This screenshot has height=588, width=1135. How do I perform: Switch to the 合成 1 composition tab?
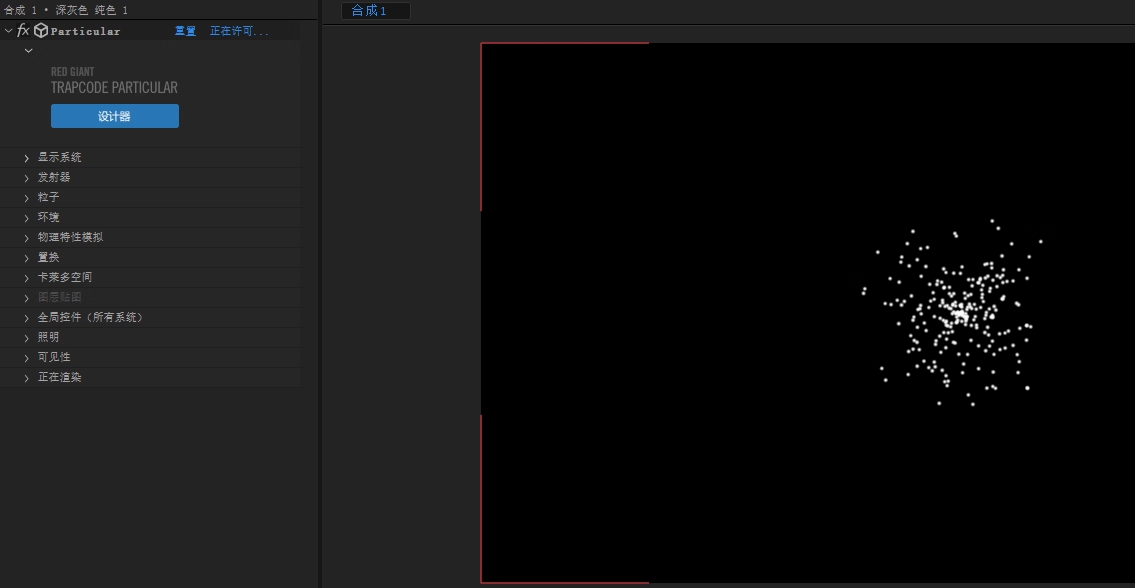click(x=369, y=11)
